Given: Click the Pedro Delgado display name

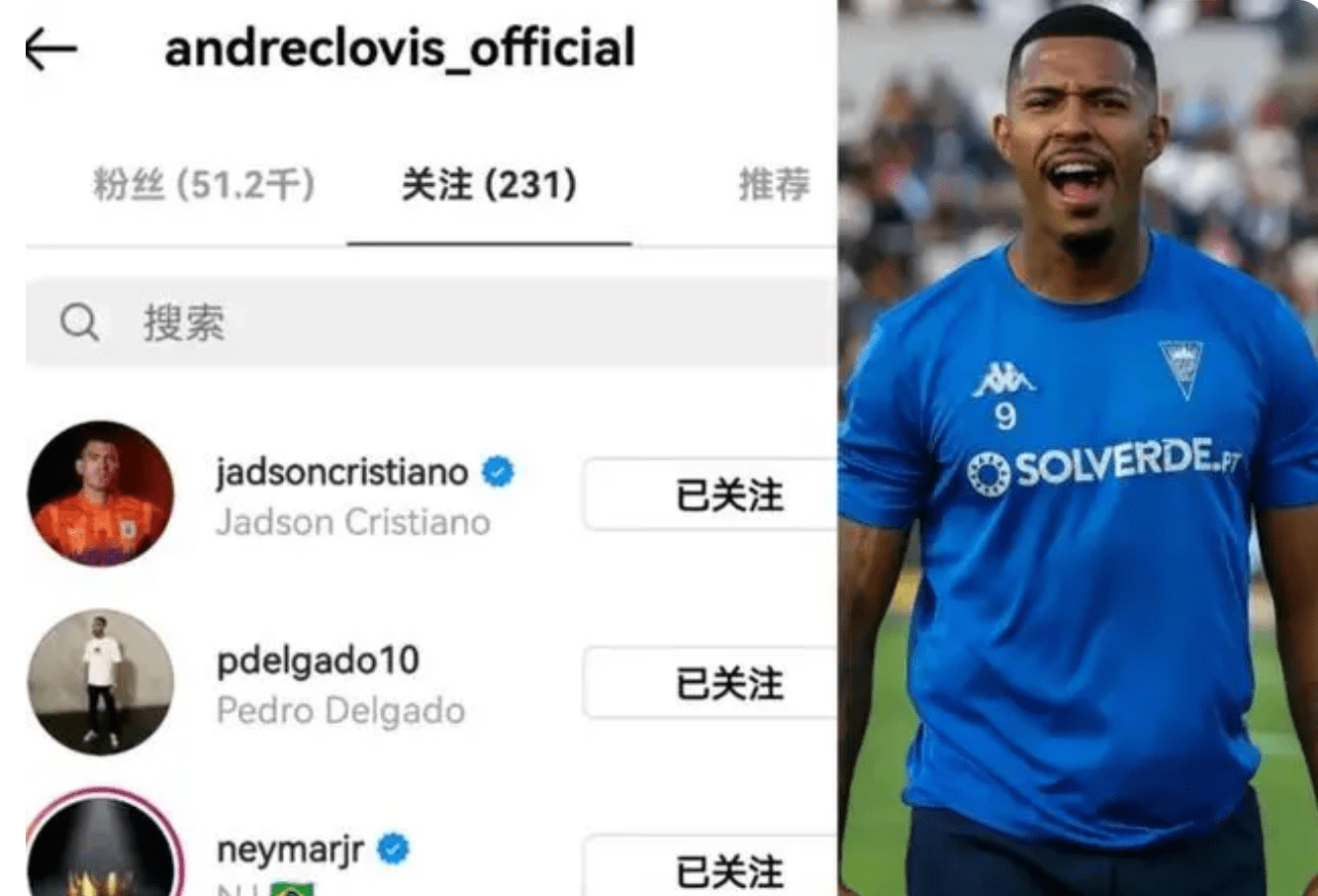Looking at the screenshot, I should point(340,710).
